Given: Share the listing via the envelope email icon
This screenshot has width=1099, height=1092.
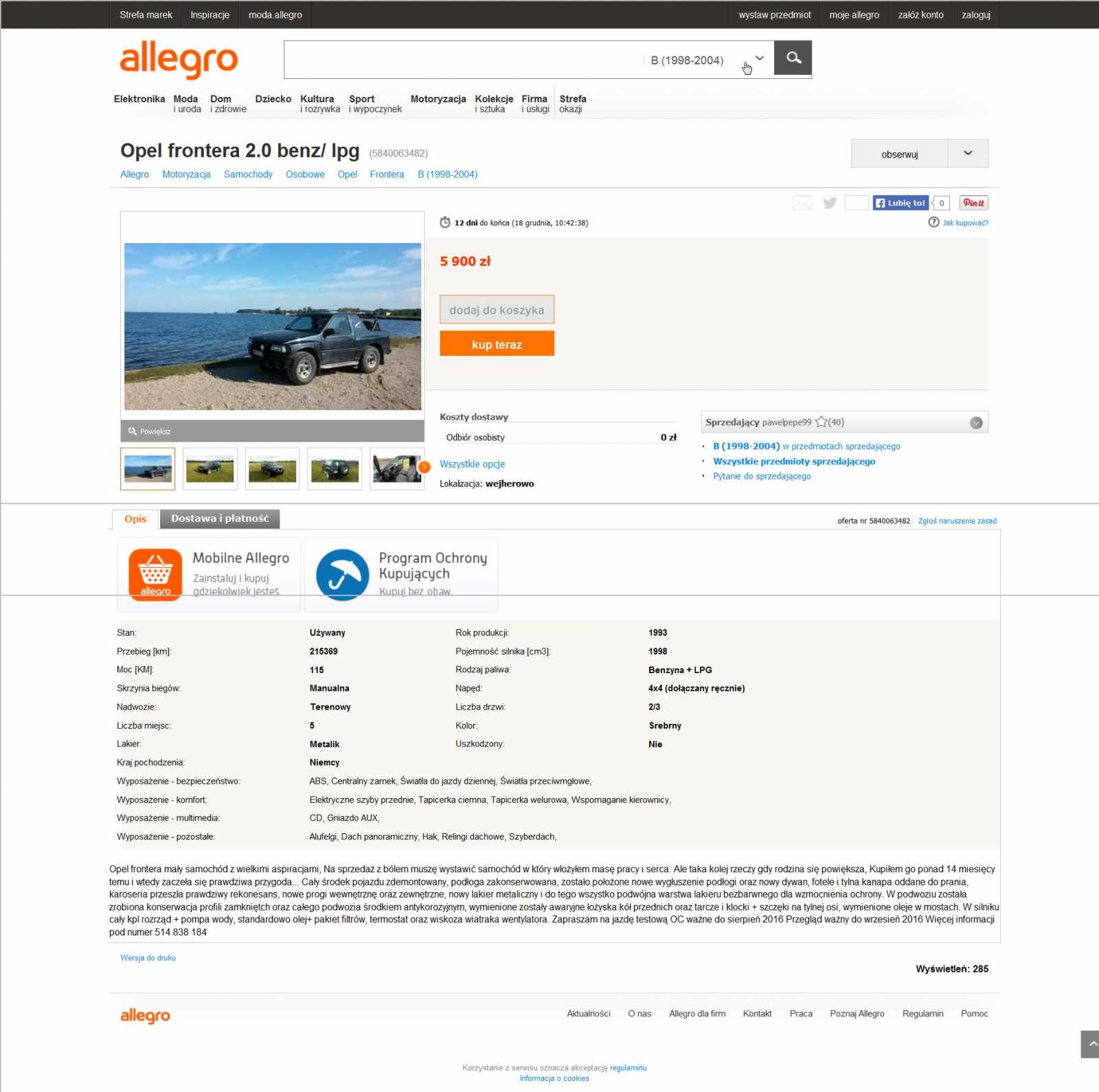Looking at the screenshot, I should (x=802, y=203).
